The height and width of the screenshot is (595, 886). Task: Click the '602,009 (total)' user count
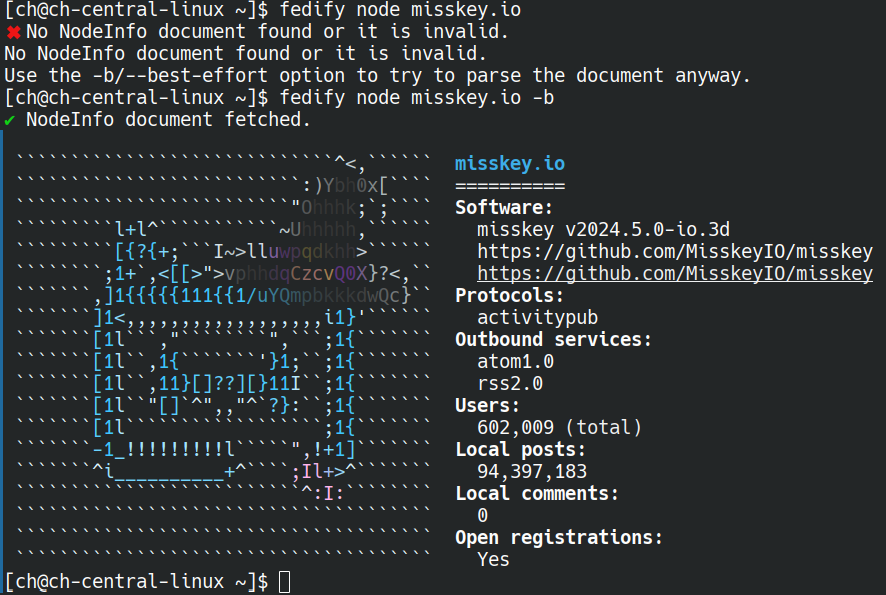point(559,428)
